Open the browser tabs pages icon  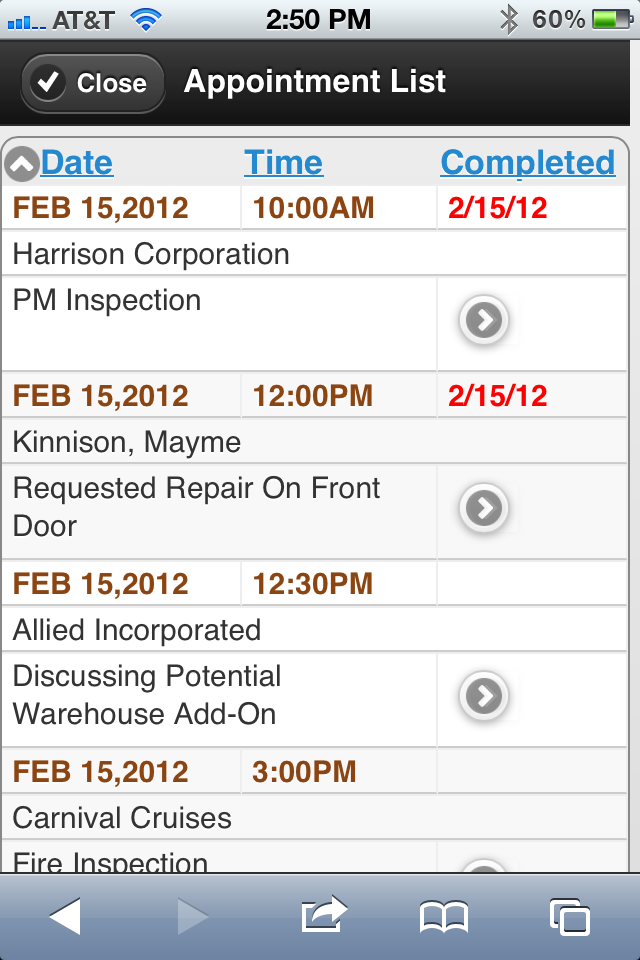(570, 917)
